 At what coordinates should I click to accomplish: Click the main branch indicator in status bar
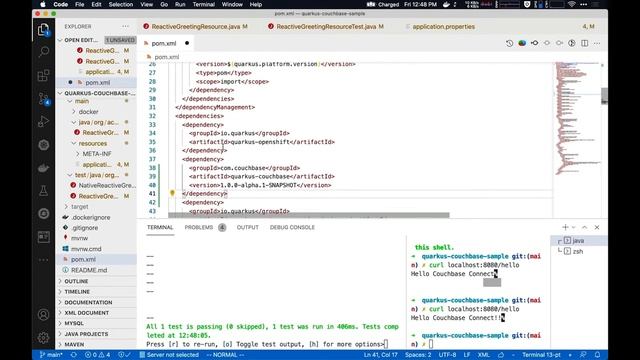coord(51,355)
